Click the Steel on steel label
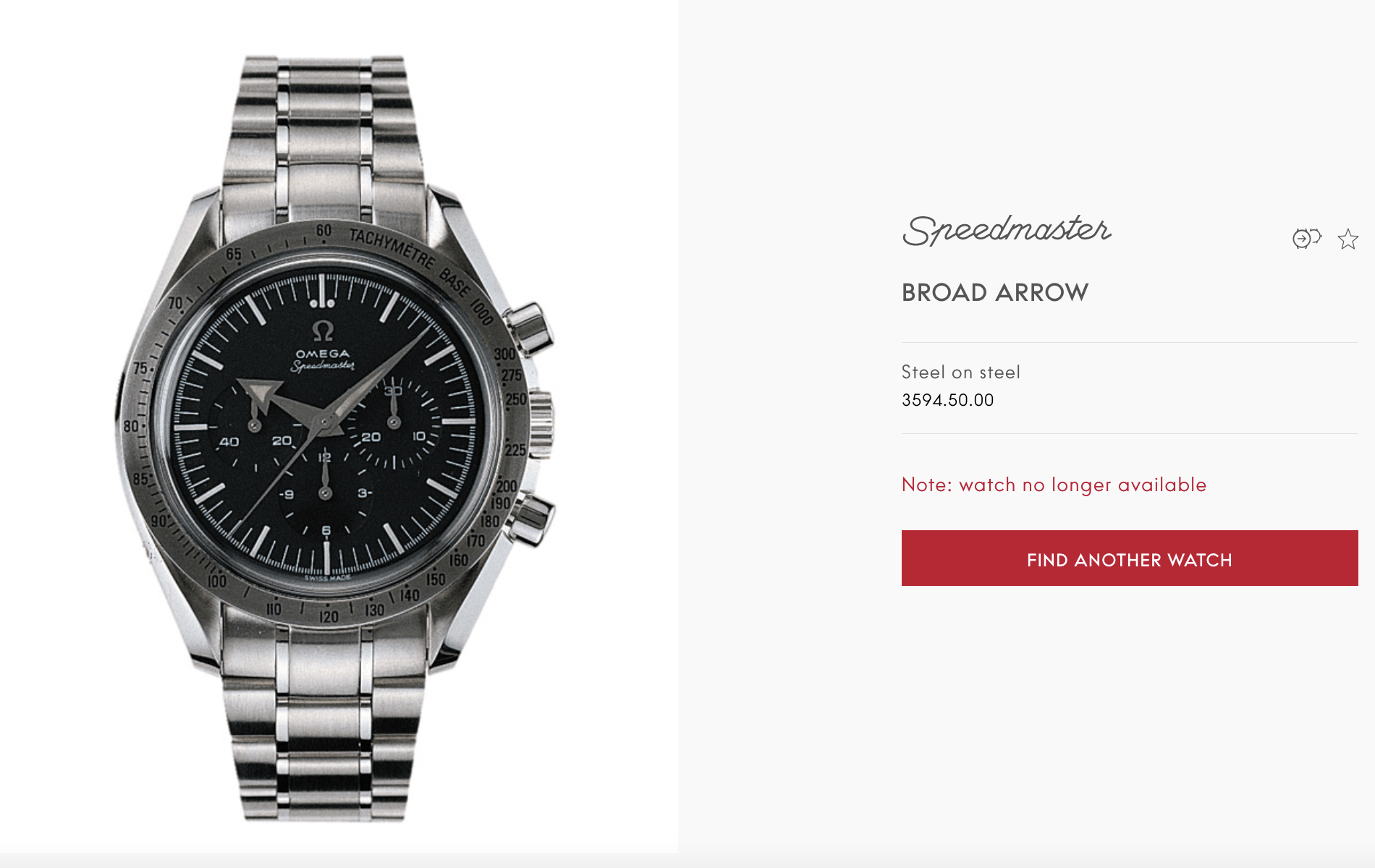1375x868 pixels. (960, 373)
